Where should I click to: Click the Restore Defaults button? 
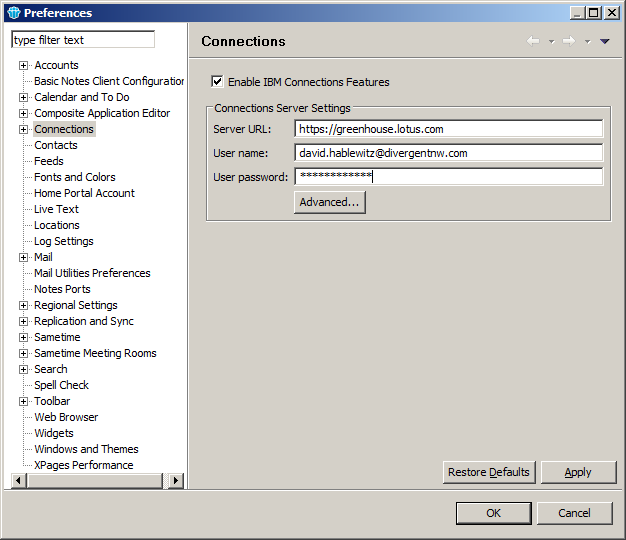489,472
